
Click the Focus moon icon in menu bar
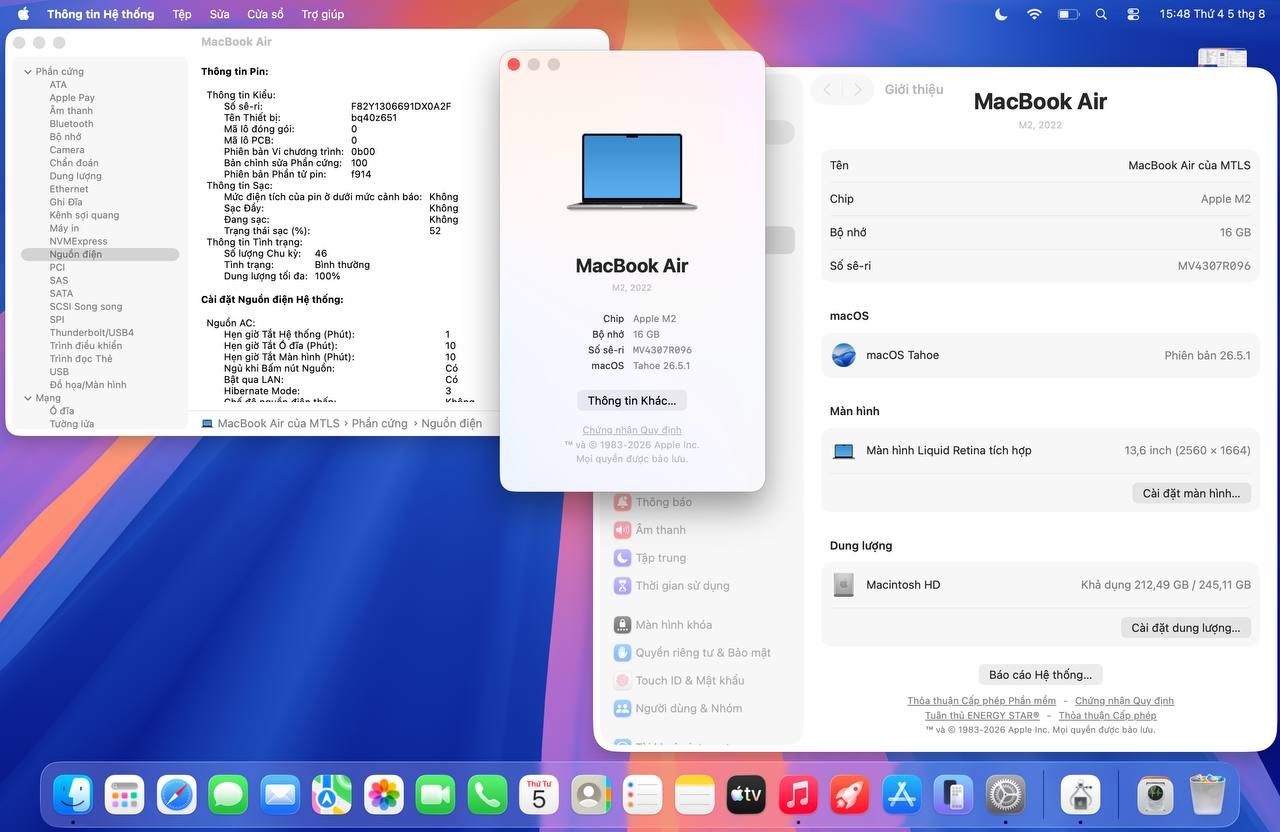(x=1001, y=14)
